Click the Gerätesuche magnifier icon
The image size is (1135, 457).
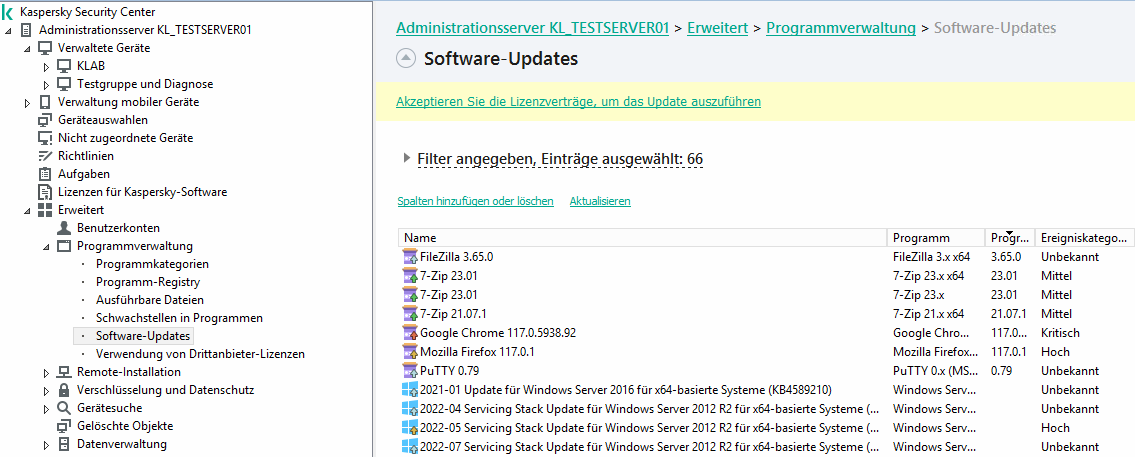pos(64,408)
